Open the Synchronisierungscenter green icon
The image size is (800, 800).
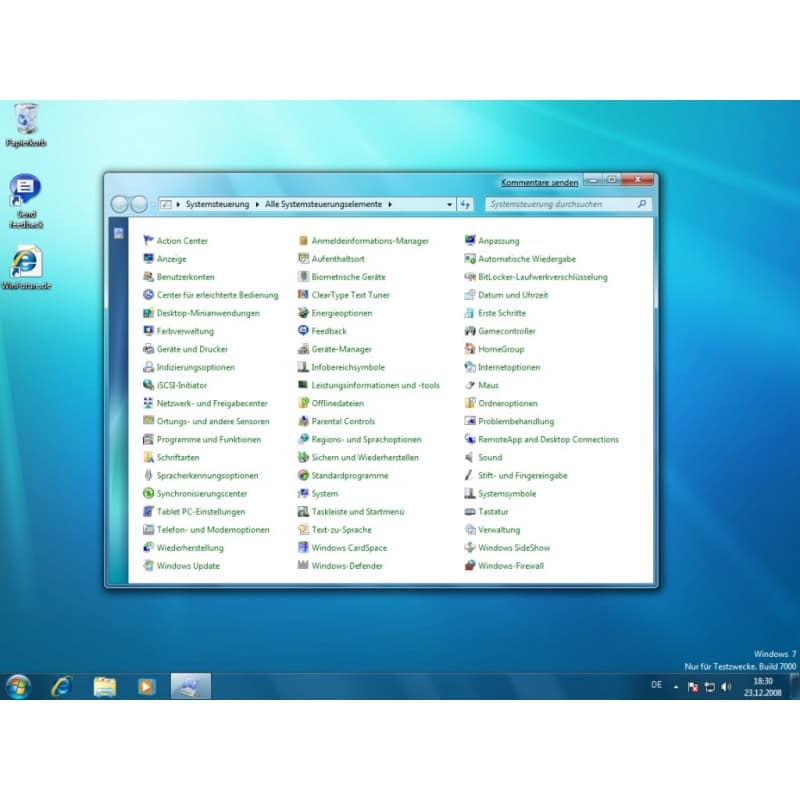click(148, 493)
